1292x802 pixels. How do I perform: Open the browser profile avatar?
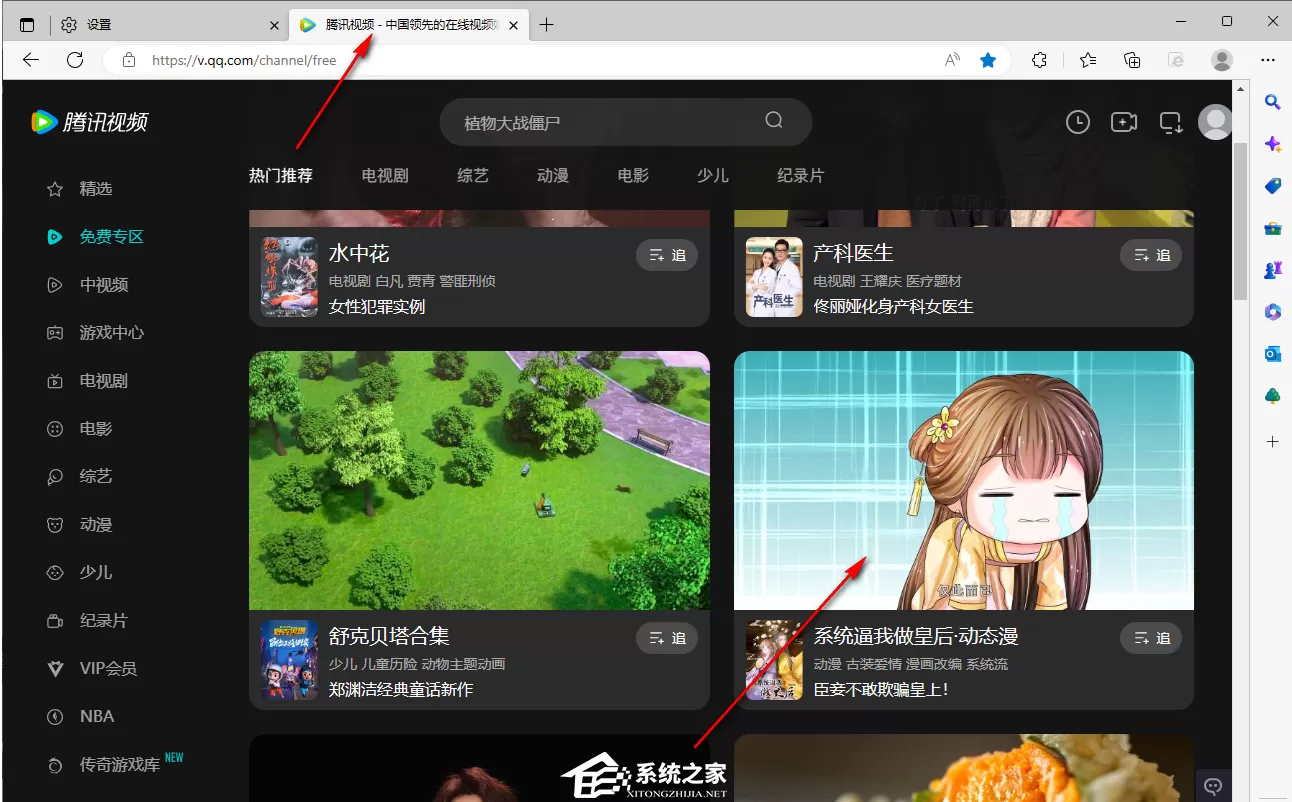click(1222, 60)
